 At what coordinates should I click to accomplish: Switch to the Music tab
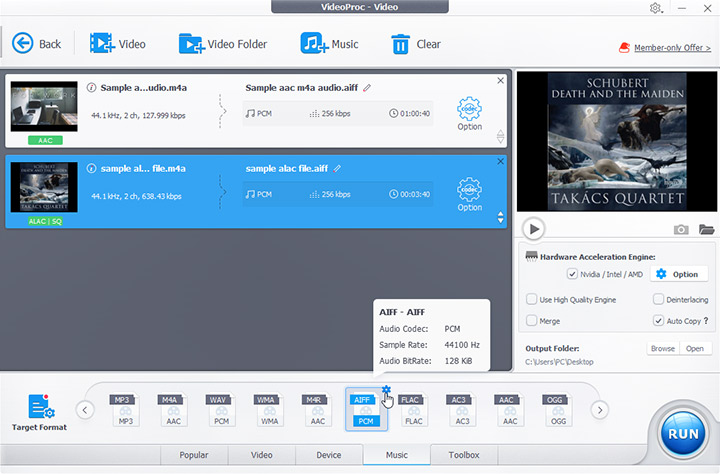click(x=397, y=455)
